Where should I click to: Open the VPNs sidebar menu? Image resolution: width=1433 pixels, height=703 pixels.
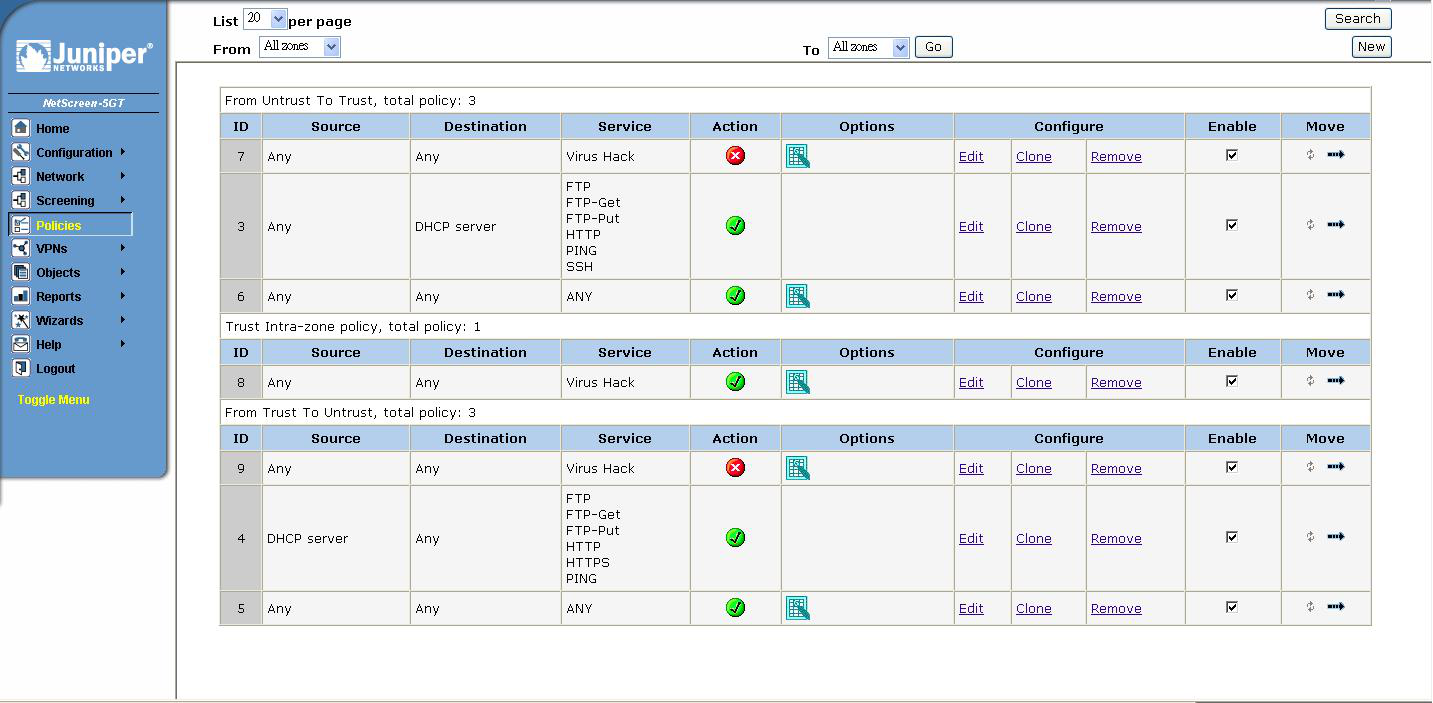pyautogui.click(x=52, y=249)
